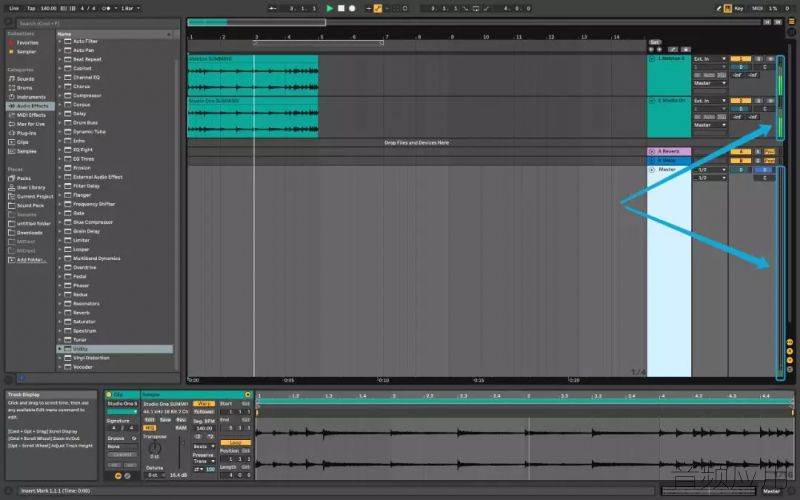This screenshot has width=800, height=500.
Task: Open track 1 Ext. In input dropdown
Action: tap(709, 59)
